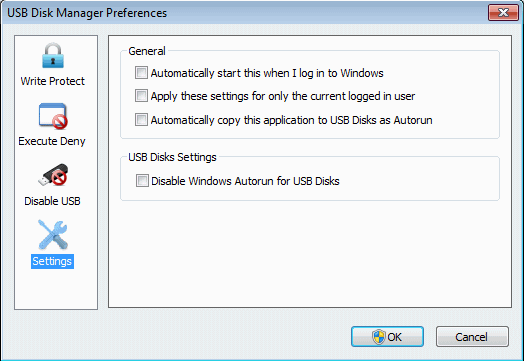
Task: Check apply settings for current user only
Action: (x=141, y=96)
